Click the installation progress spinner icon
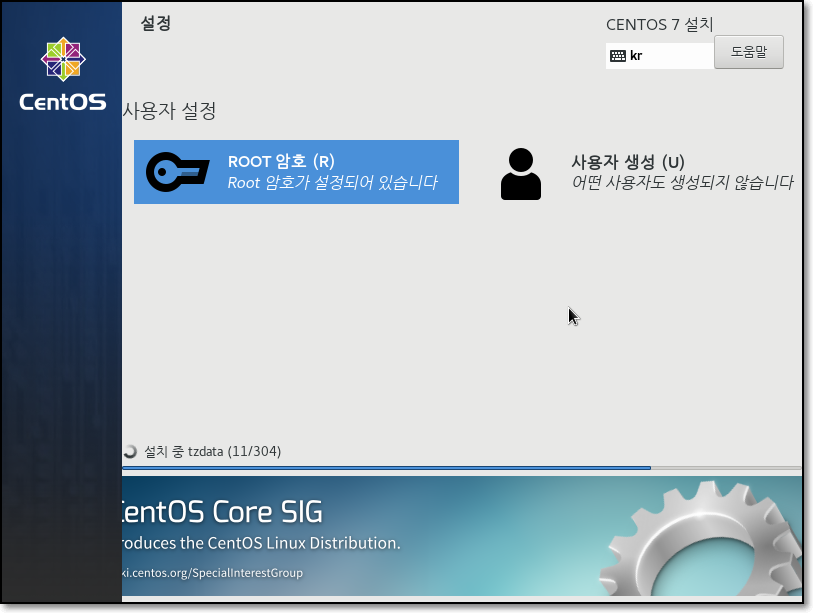The height and width of the screenshot is (613, 813). (x=130, y=451)
